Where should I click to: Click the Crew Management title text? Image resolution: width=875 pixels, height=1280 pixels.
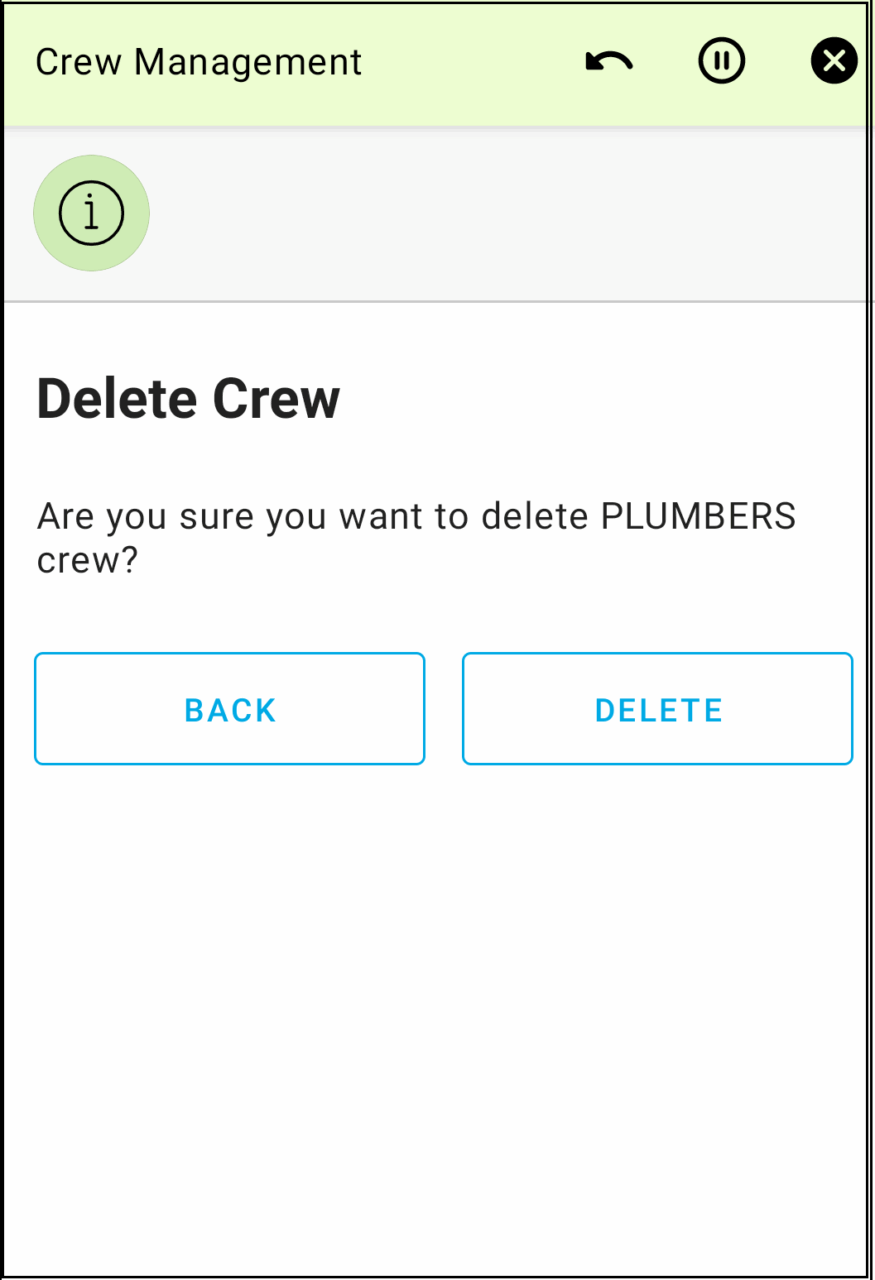198,62
